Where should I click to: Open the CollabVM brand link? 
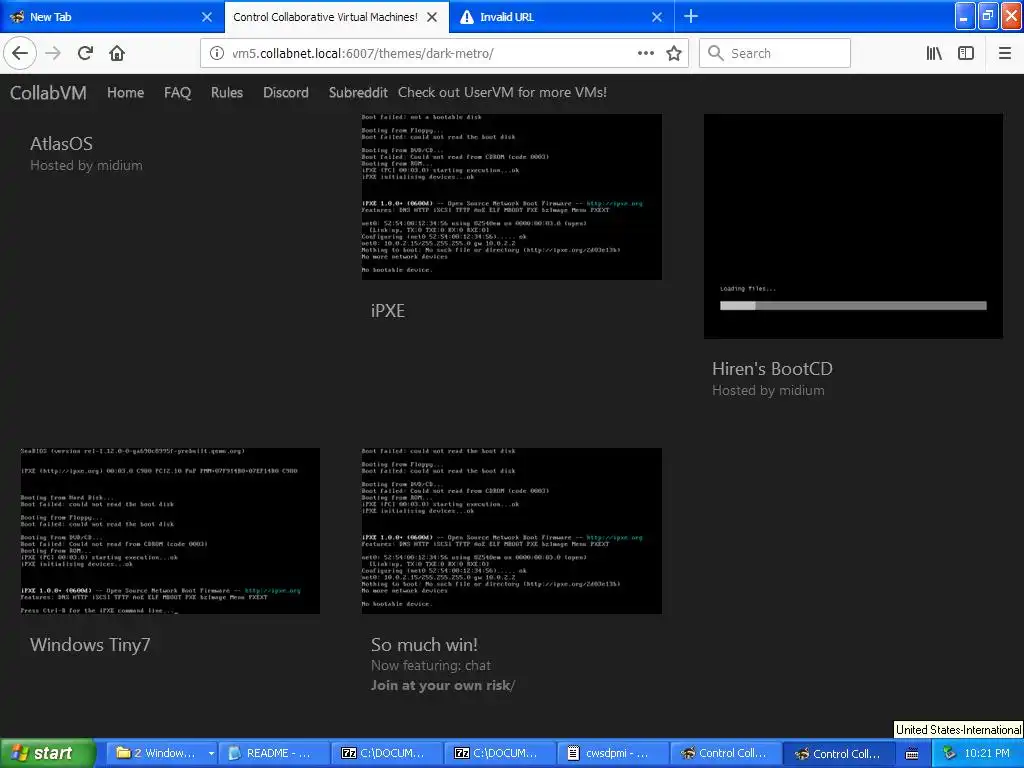coord(48,93)
